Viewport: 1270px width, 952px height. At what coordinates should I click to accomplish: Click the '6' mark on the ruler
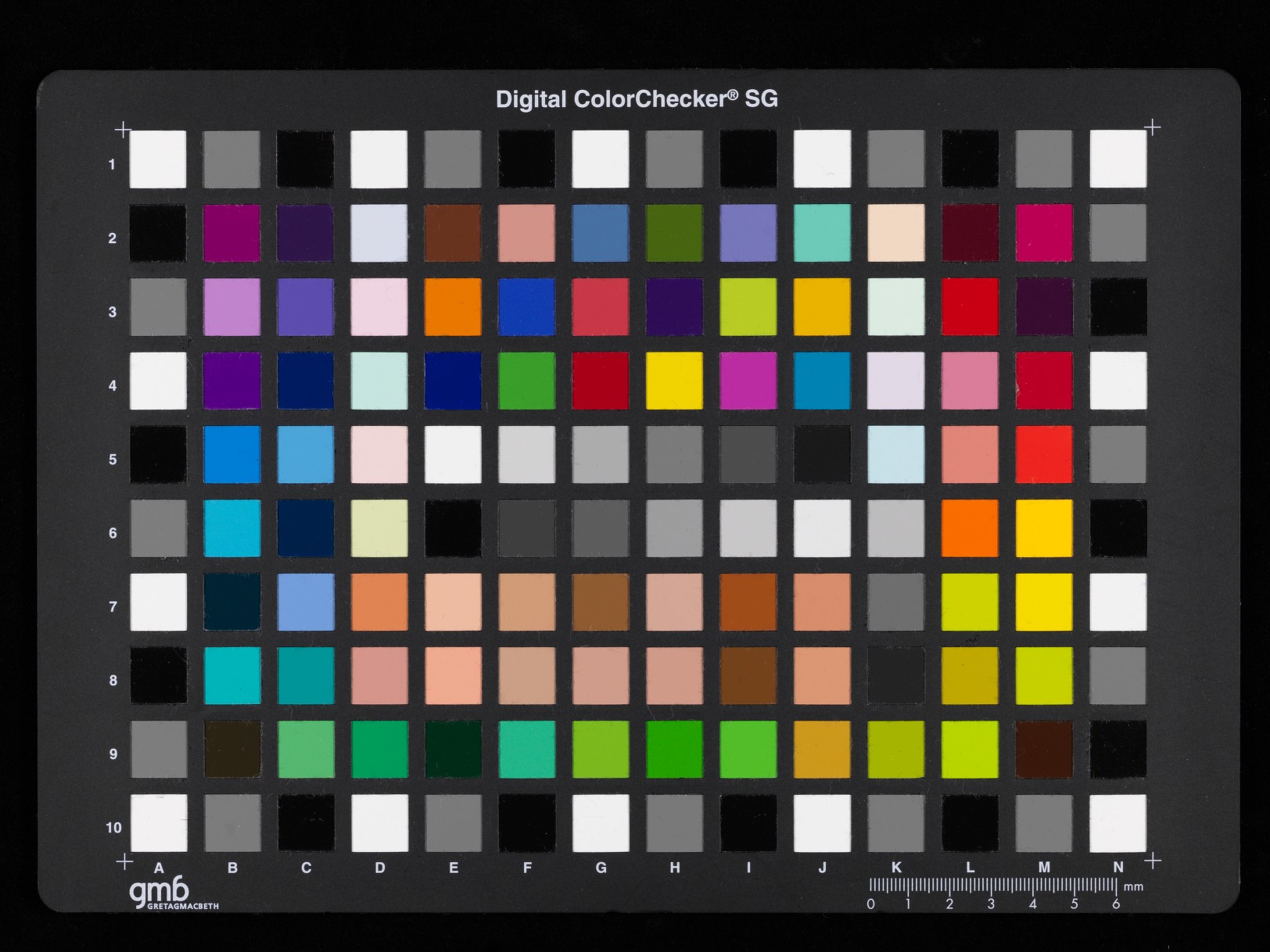pos(1116,904)
